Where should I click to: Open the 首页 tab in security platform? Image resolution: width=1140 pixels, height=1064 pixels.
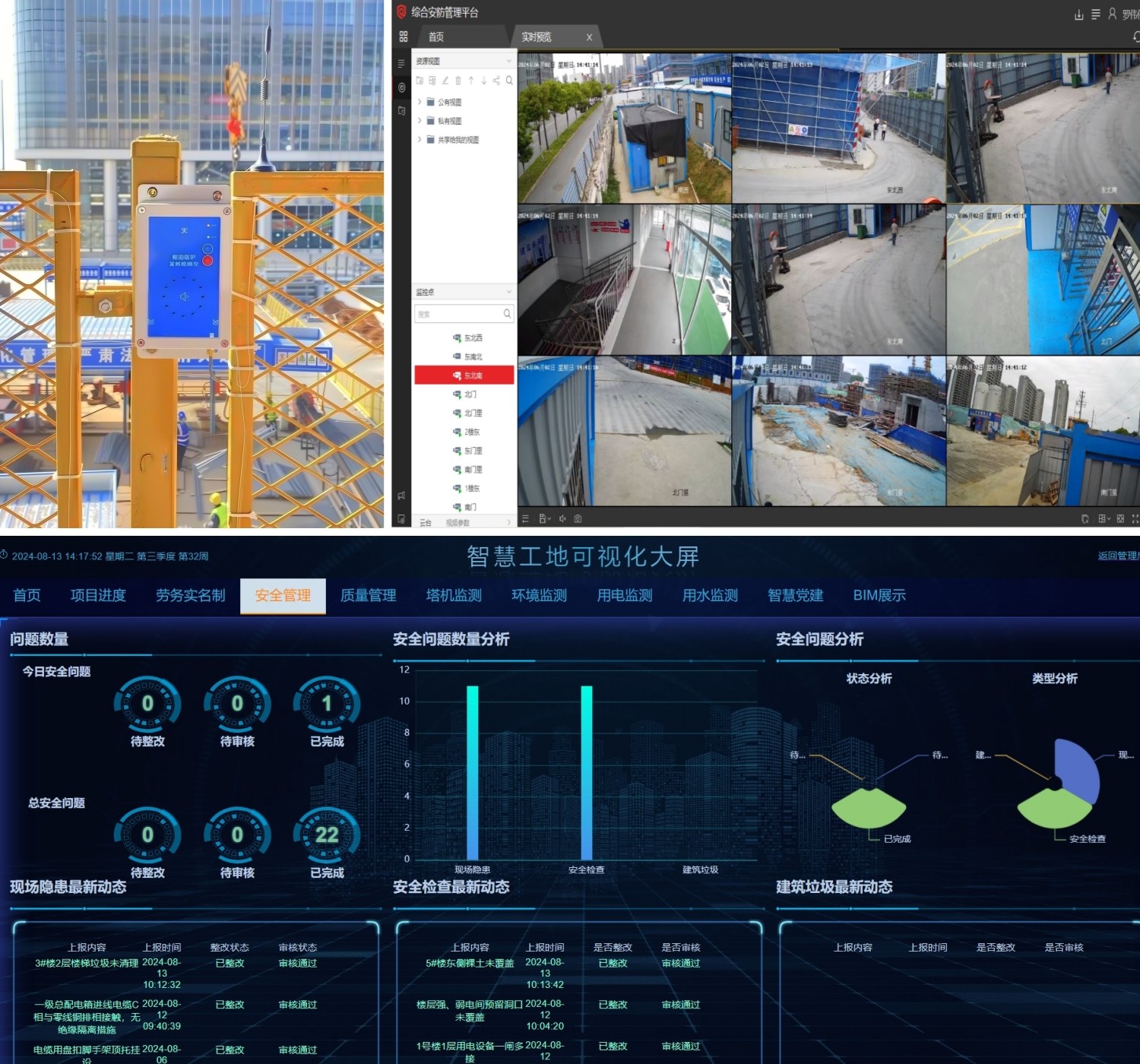436,36
